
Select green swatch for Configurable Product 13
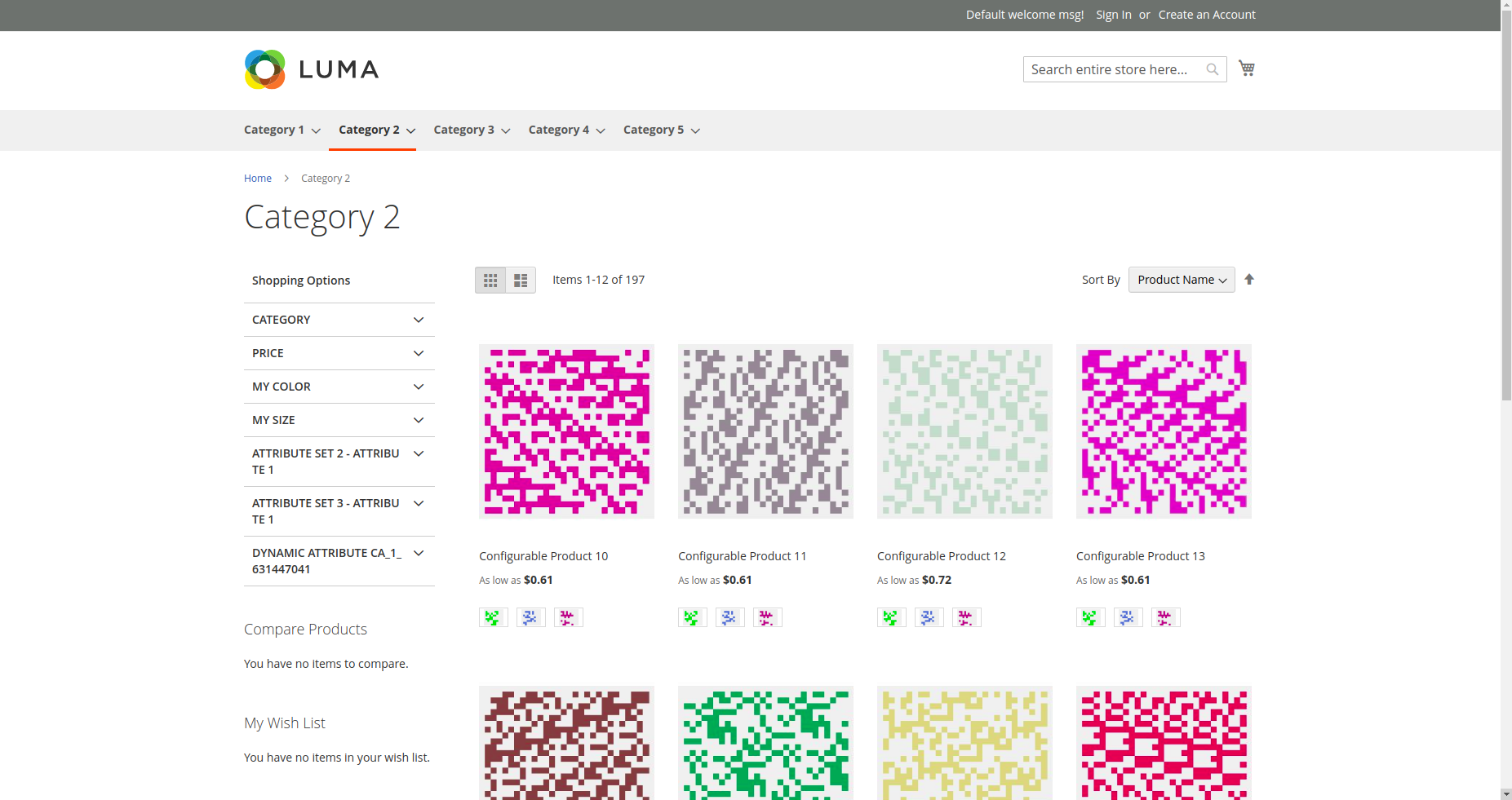pos(1091,617)
